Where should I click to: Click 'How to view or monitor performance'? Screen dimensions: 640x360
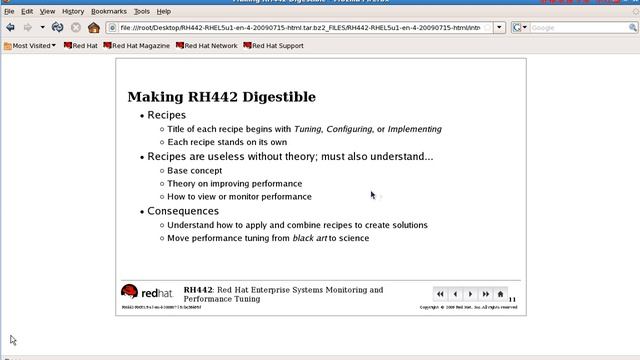coord(240,197)
